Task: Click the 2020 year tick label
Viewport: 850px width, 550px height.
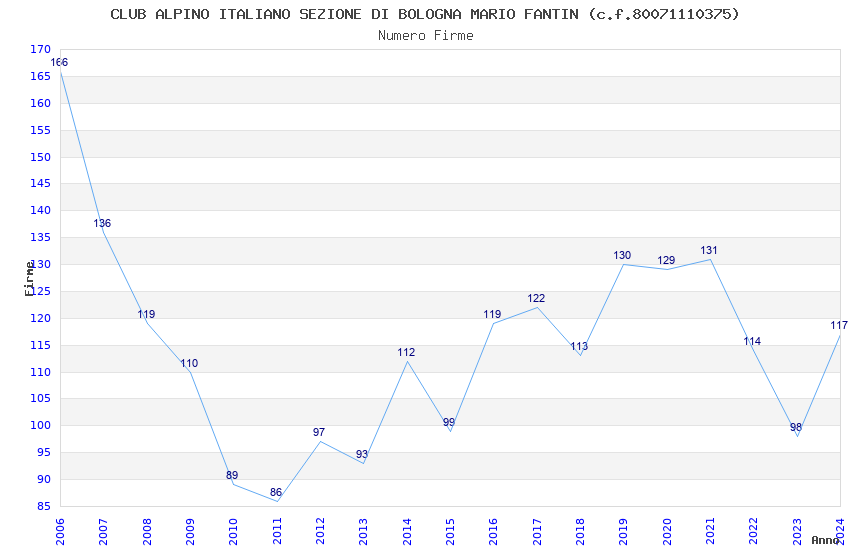Action: tap(667, 532)
